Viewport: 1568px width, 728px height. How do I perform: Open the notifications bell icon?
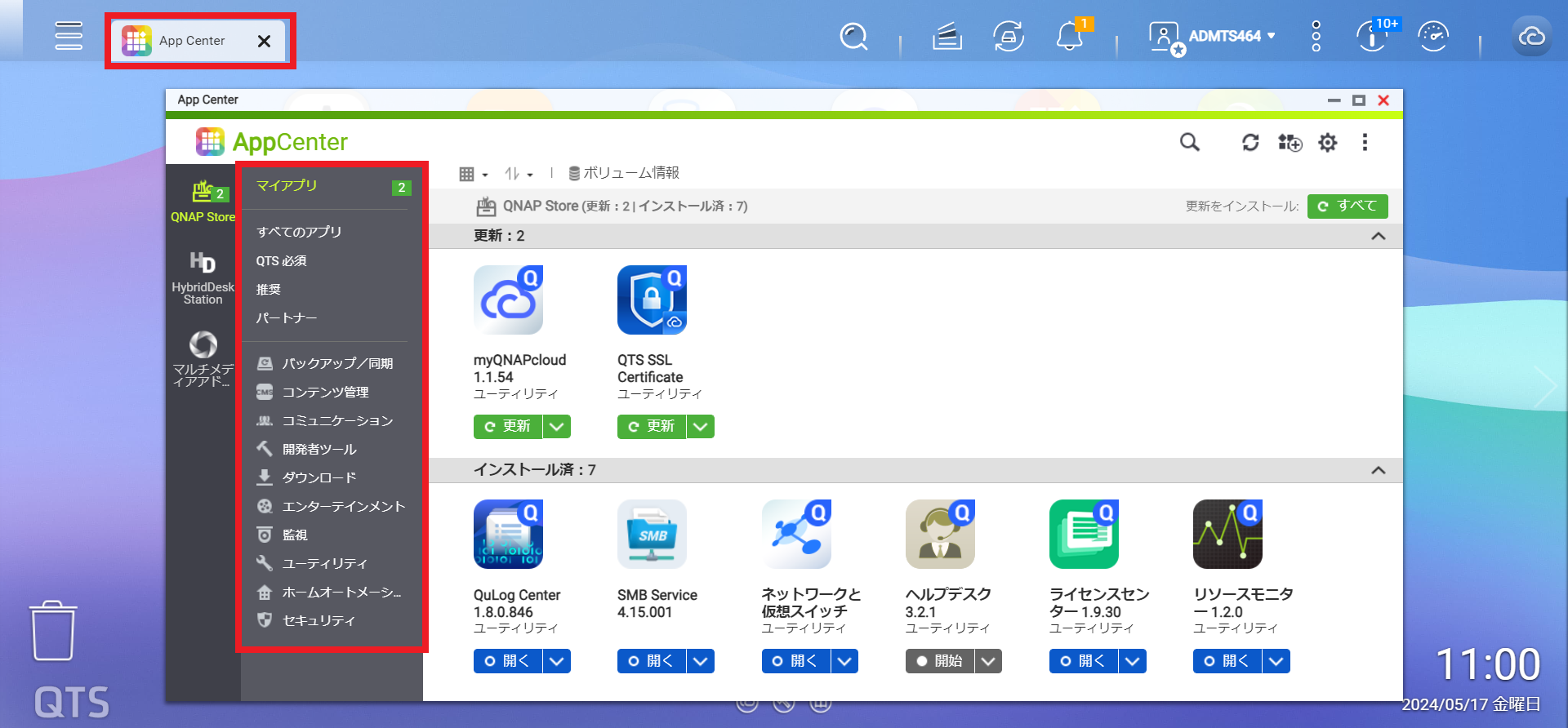click(1069, 37)
